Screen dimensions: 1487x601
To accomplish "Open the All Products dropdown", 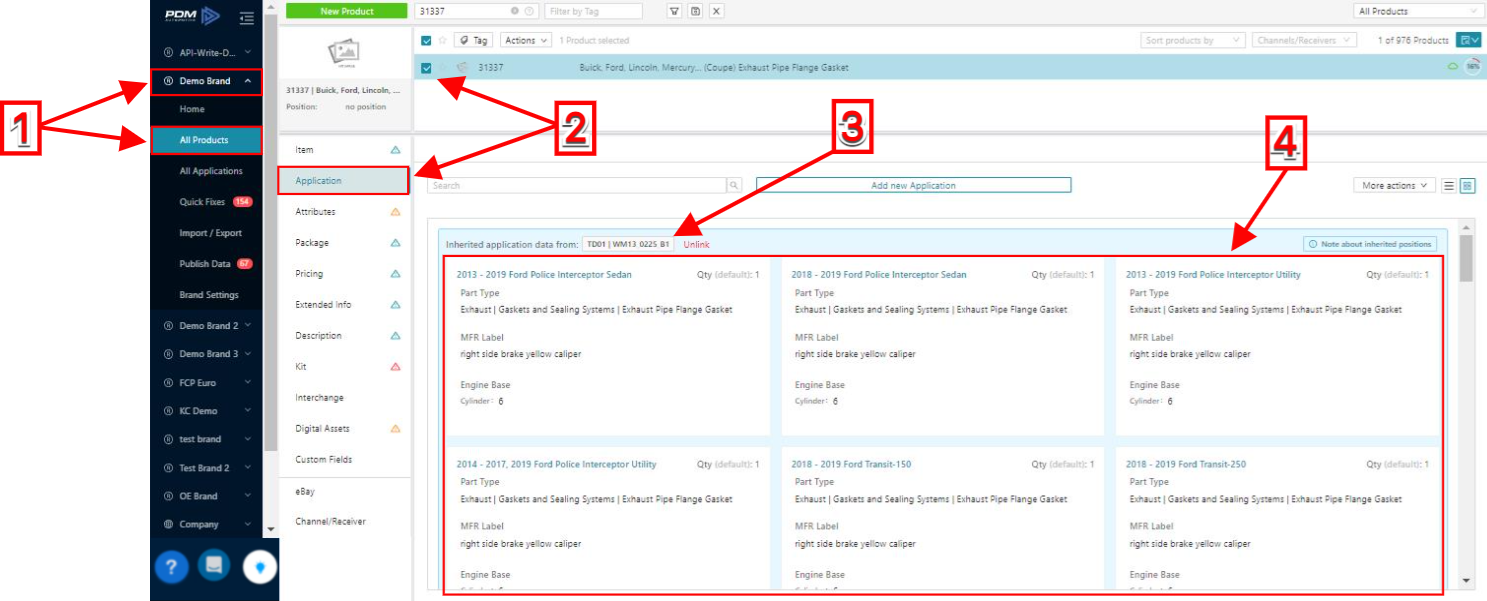I will 1417,11.
